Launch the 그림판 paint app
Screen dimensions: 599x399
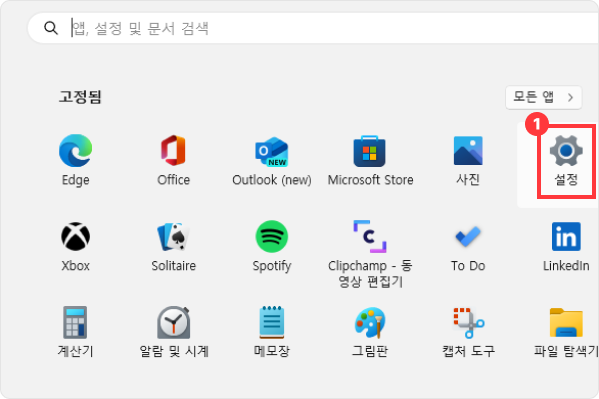pos(370,332)
